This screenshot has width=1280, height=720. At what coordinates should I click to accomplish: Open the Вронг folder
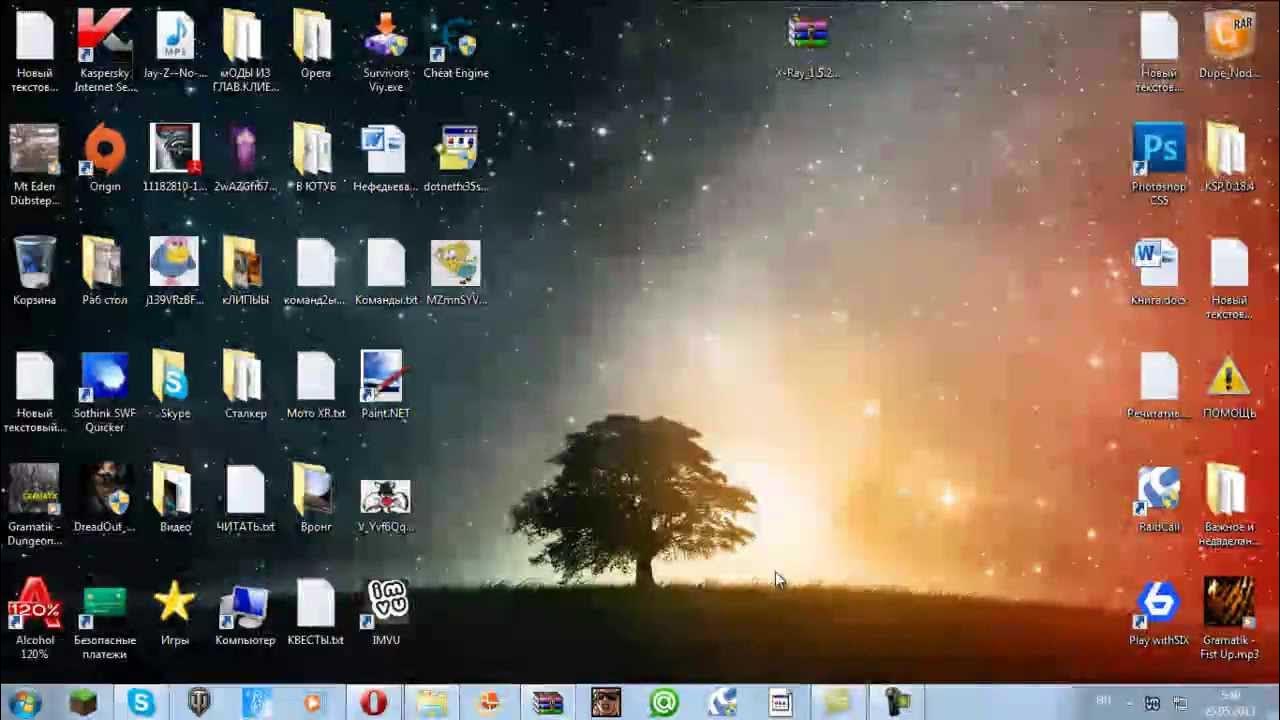[x=315, y=489]
